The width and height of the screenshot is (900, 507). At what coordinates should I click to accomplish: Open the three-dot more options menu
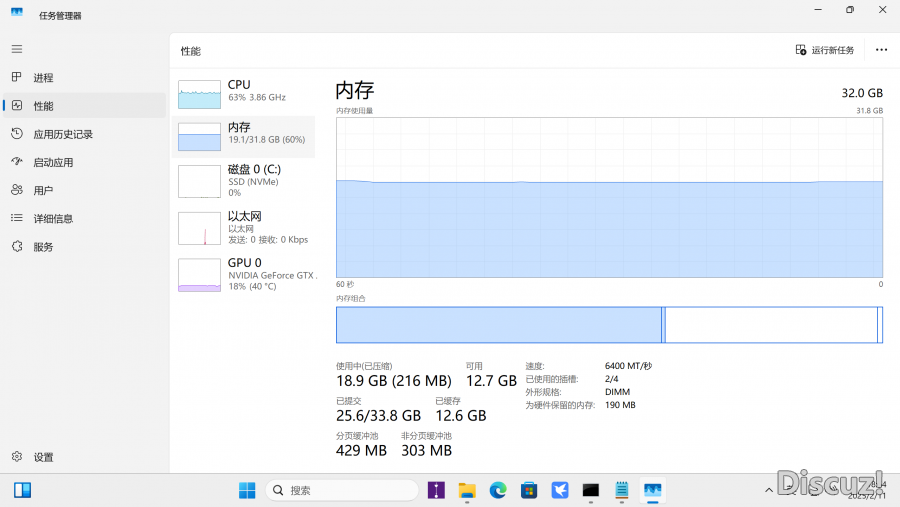pyautogui.click(x=881, y=50)
